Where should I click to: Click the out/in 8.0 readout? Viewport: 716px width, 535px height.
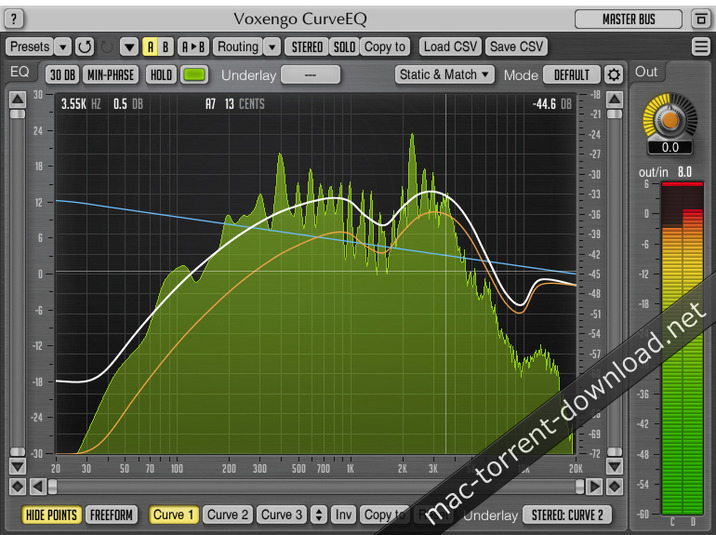click(x=665, y=172)
